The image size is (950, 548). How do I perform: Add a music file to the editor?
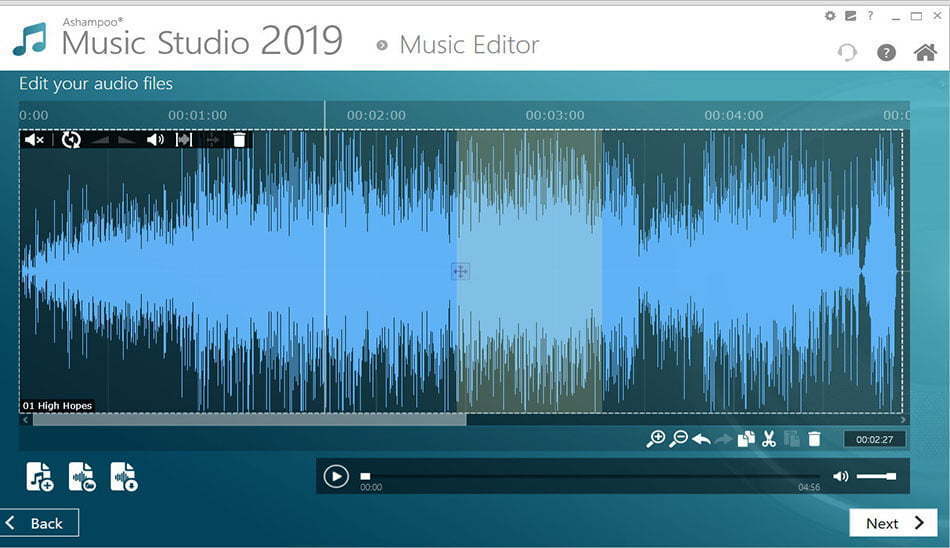[39, 476]
